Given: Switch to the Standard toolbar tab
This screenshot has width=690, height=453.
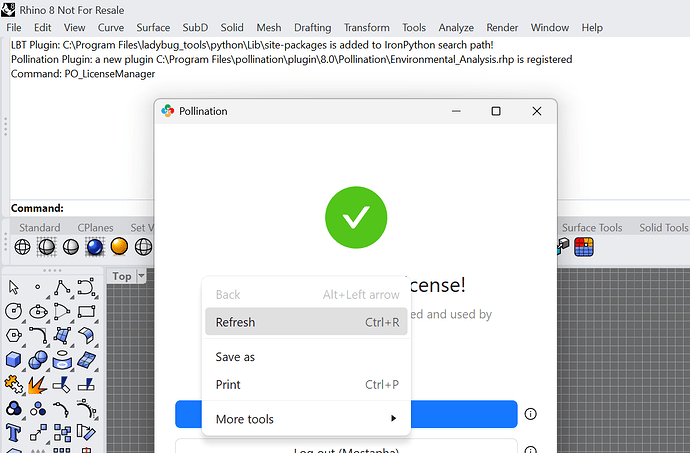Looking at the screenshot, I should tap(40, 228).
